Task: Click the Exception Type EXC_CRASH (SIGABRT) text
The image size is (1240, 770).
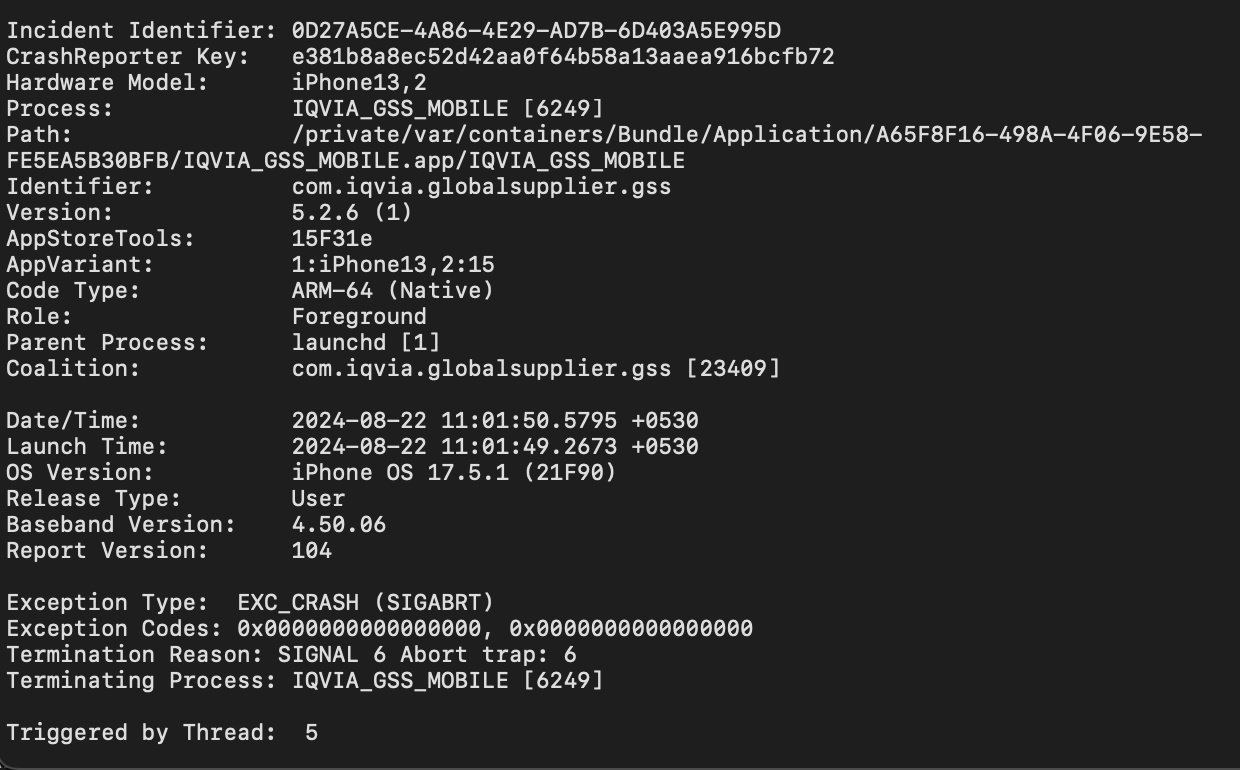Action: point(366,603)
